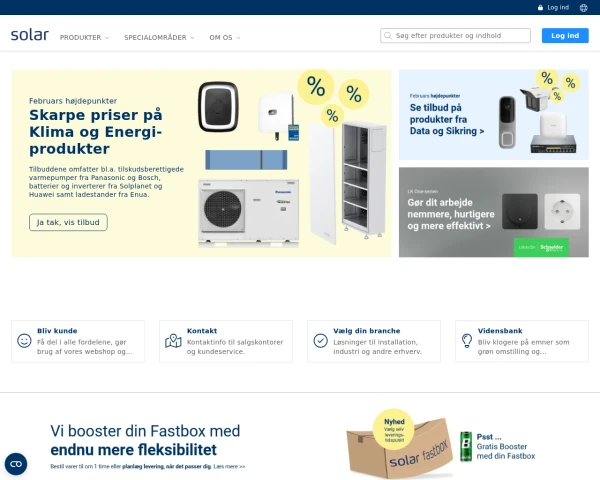Focus the product search field

click(455, 36)
